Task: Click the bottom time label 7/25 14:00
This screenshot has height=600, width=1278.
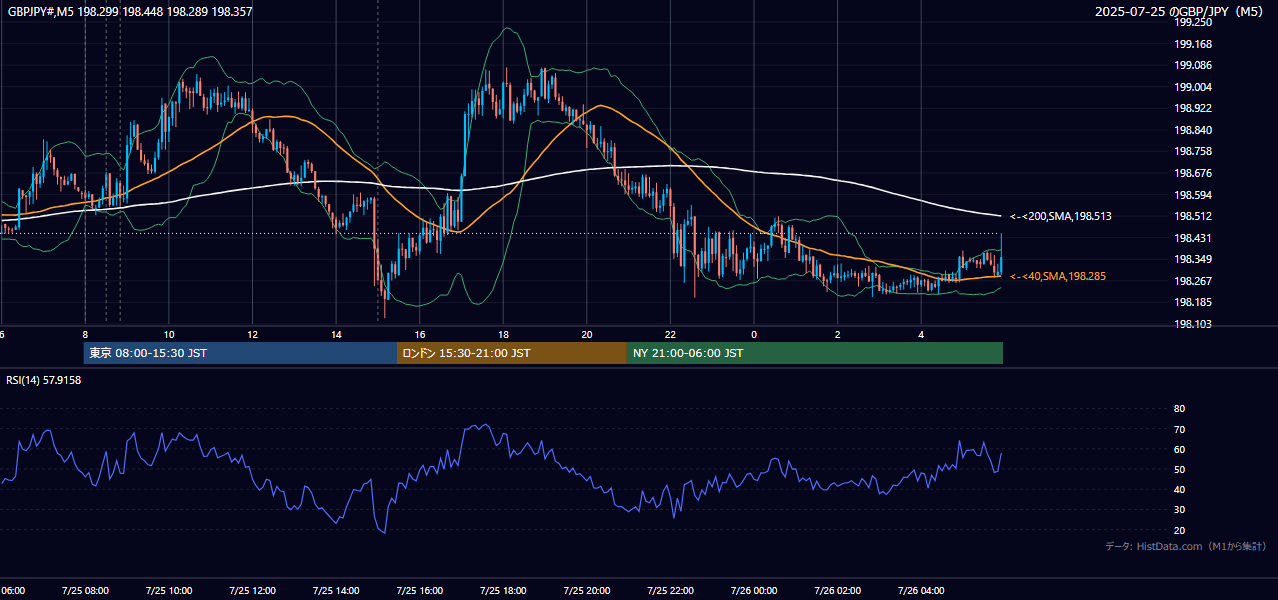Action: coord(336,591)
